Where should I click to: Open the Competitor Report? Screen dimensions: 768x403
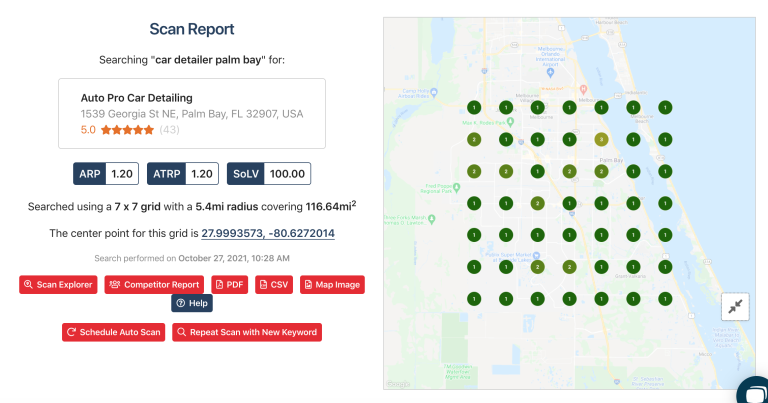pos(154,284)
